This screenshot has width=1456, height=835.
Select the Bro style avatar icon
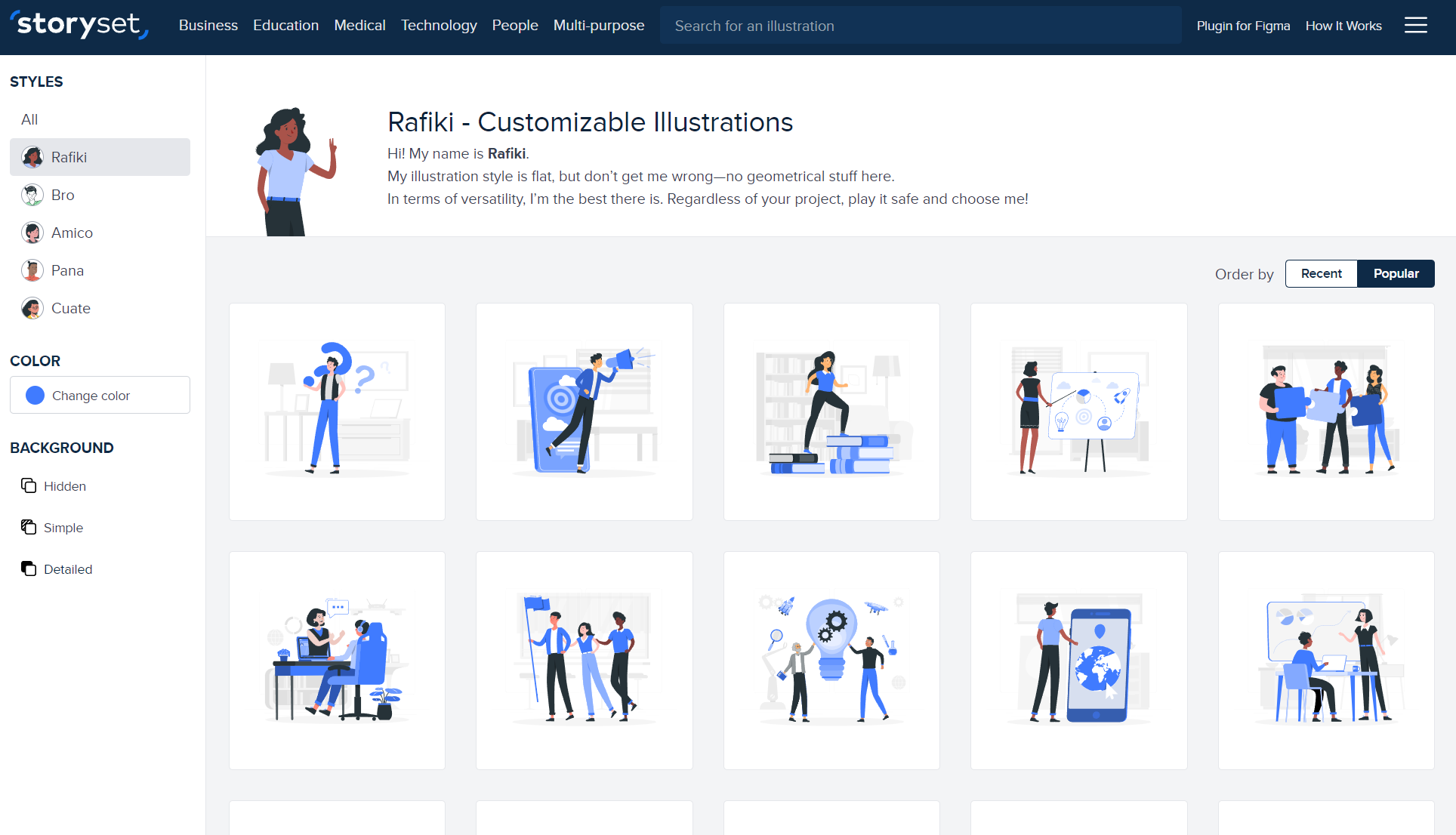tap(32, 195)
